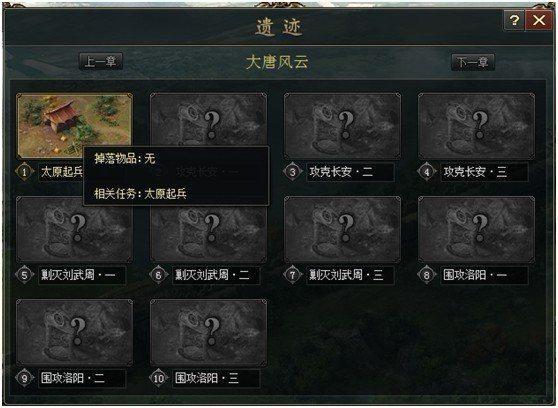Image resolution: width=558 pixels, height=408 pixels.
Task: Select locked stage image 剿灭刘武周·三
Action: point(342,229)
